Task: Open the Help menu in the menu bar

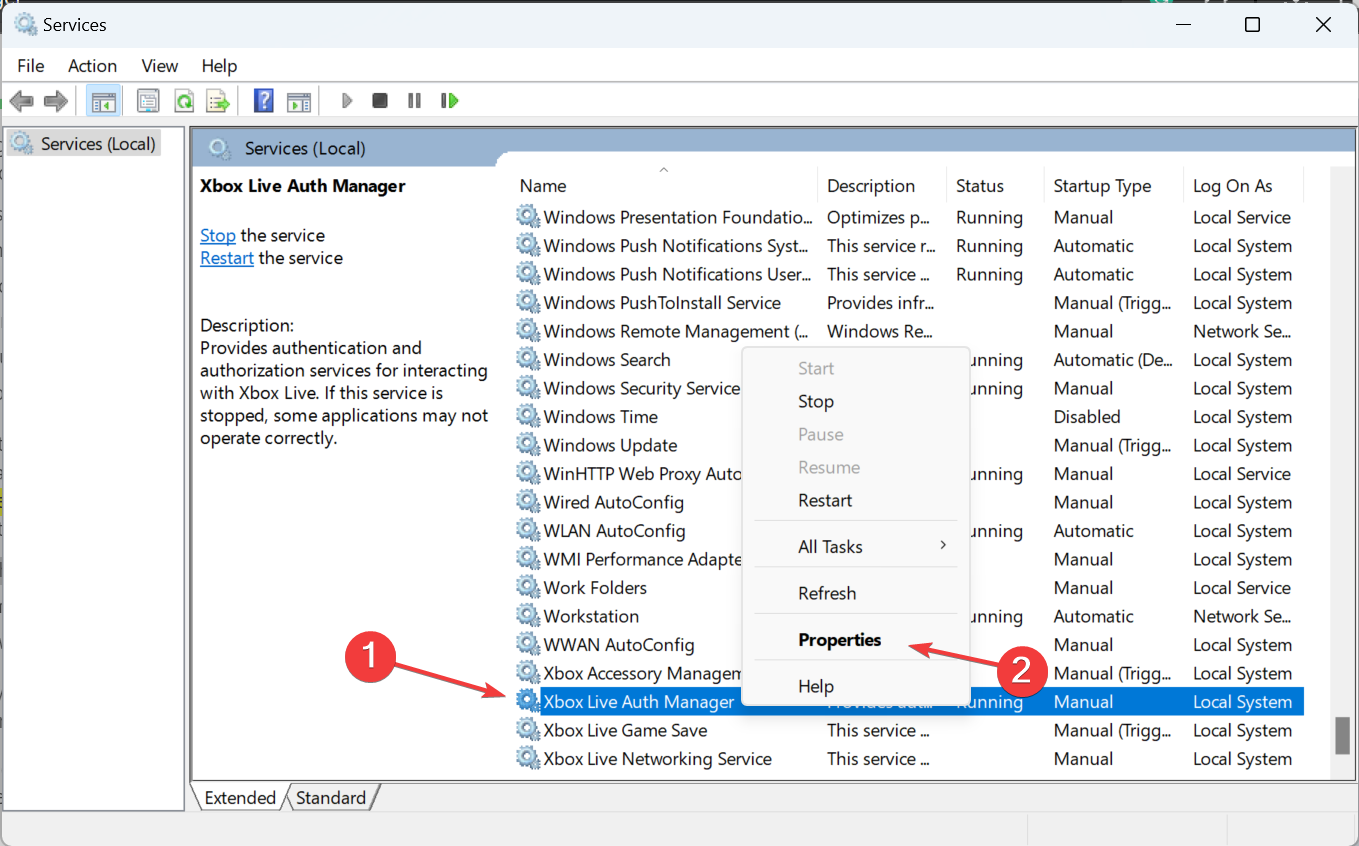Action: coord(220,66)
